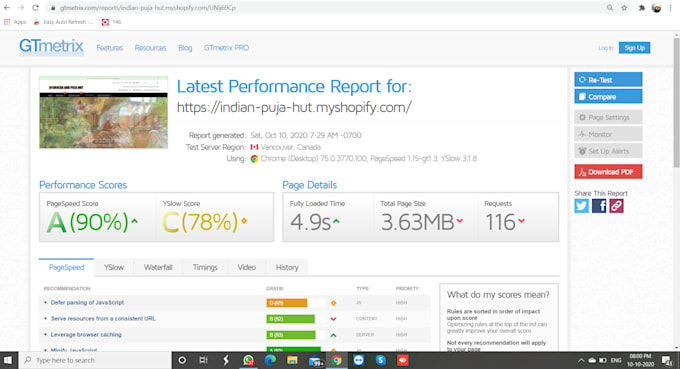680x369 pixels.
Task: Click the site screenshot thumbnail
Action: (103, 112)
